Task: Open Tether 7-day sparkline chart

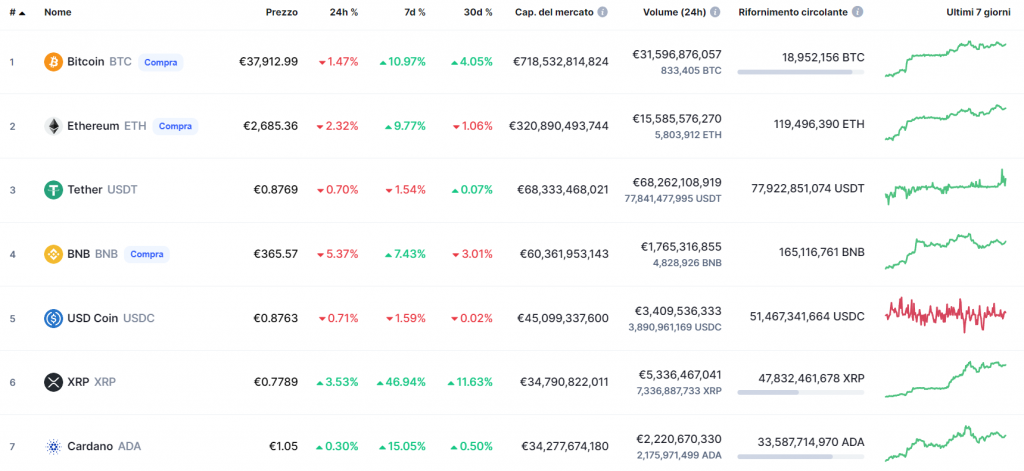Action: click(946, 187)
